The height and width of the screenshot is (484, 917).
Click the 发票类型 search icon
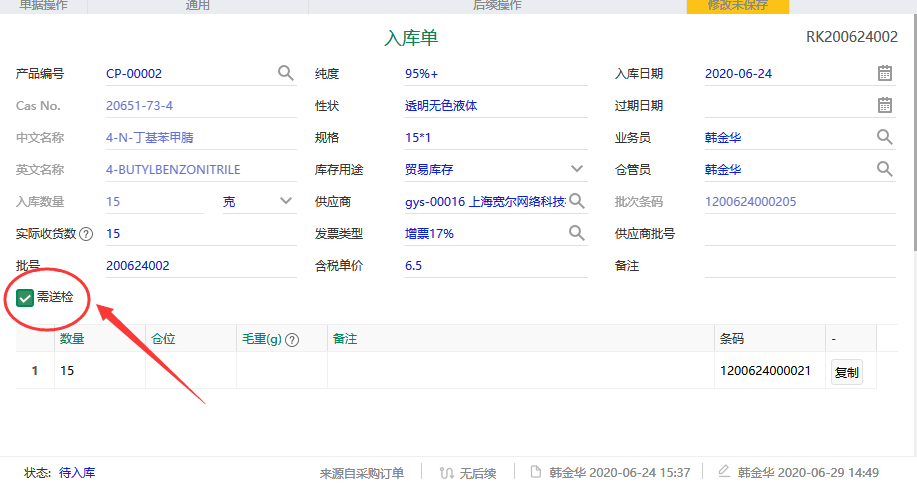pos(577,233)
